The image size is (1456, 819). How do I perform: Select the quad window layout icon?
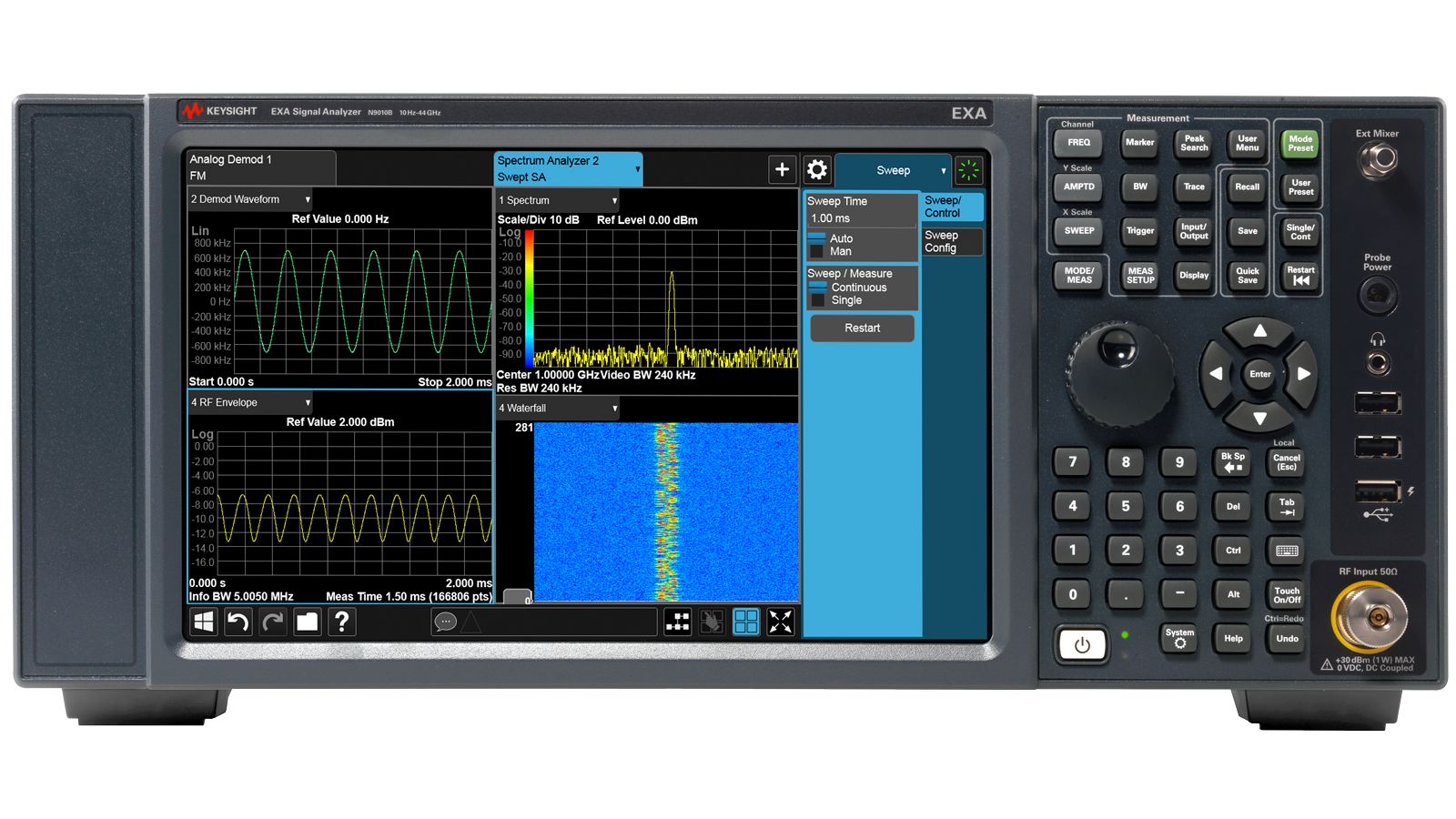coord(745,622)
